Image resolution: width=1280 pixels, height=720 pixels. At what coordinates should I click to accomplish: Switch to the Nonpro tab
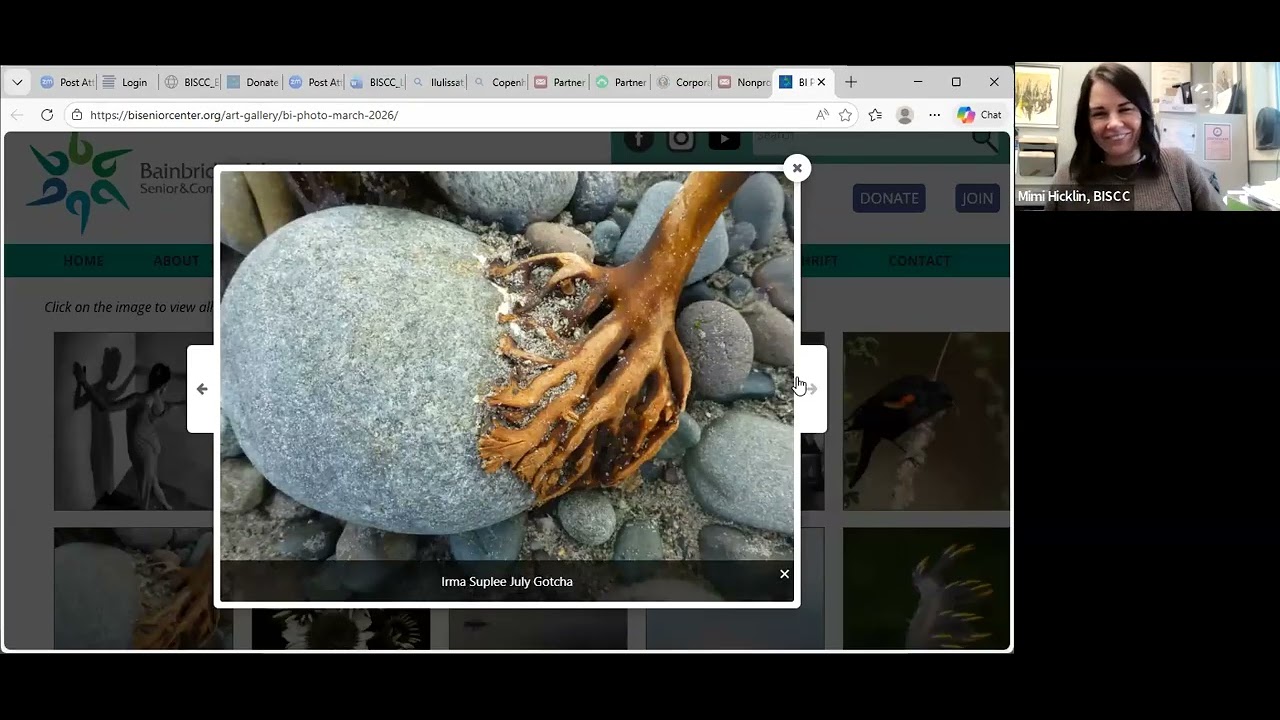pos(744,82)
